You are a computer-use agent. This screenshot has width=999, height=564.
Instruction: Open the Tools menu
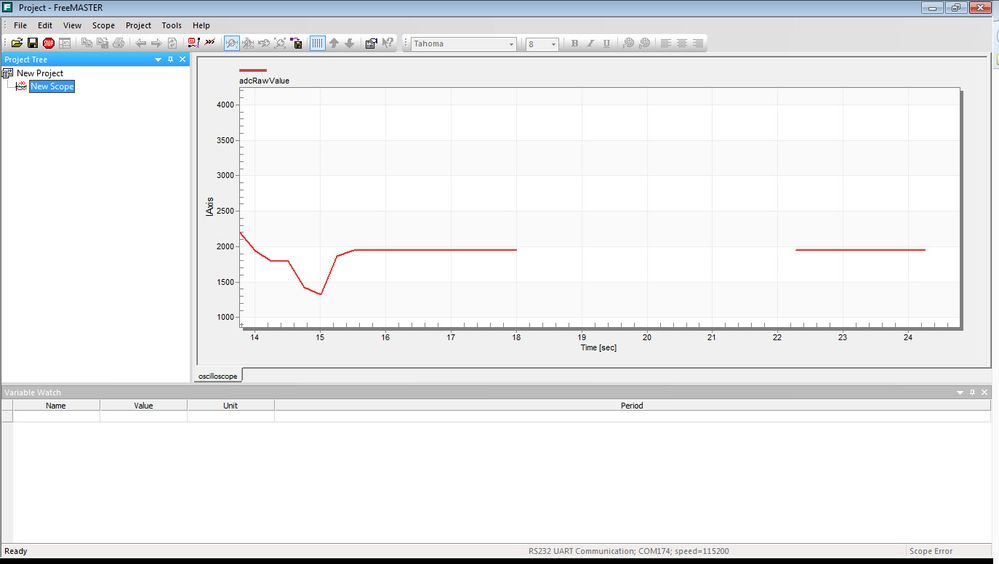171,25
